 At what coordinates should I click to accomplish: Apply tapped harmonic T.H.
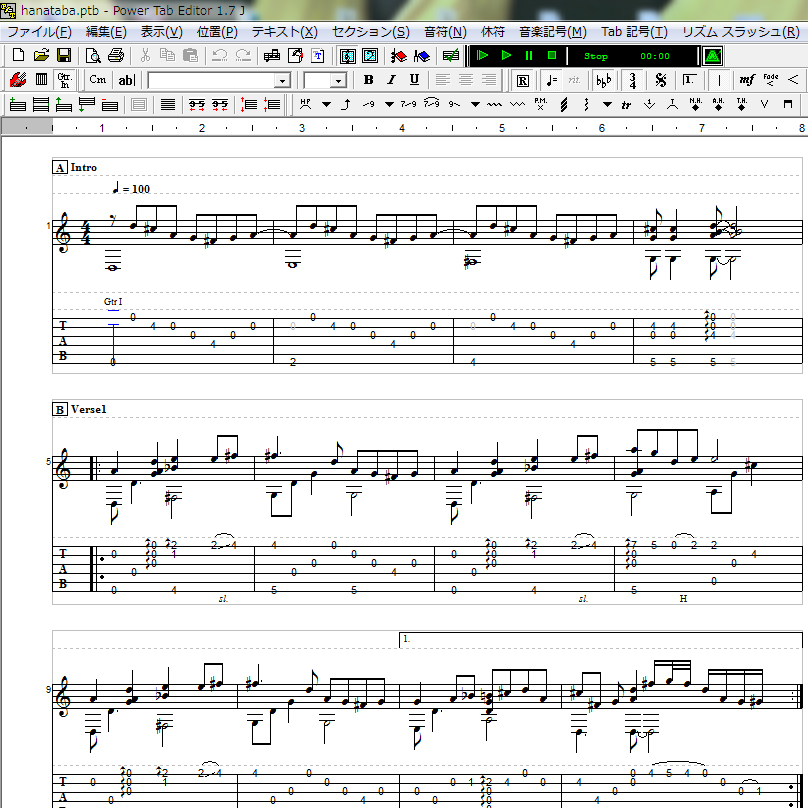pyautogui.click(x=742, y=105)
